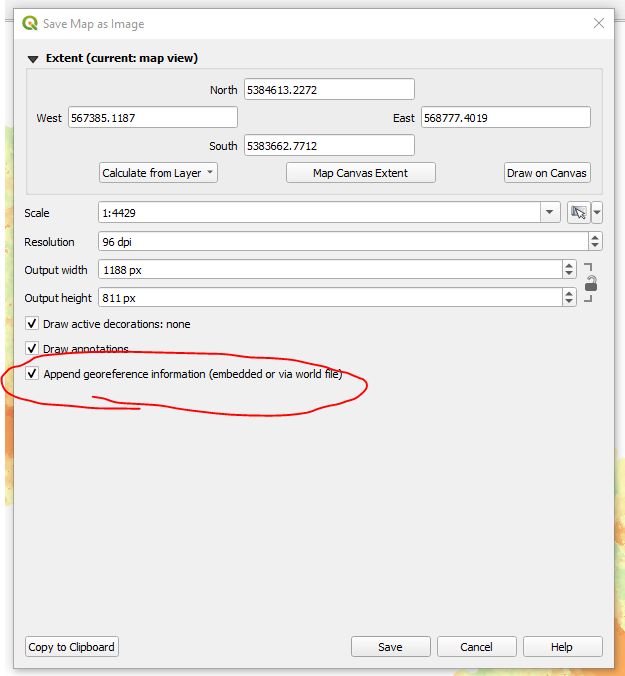This screenshot has height=676, width=625.
Task: Click the North extent value field
Action: 329,89
